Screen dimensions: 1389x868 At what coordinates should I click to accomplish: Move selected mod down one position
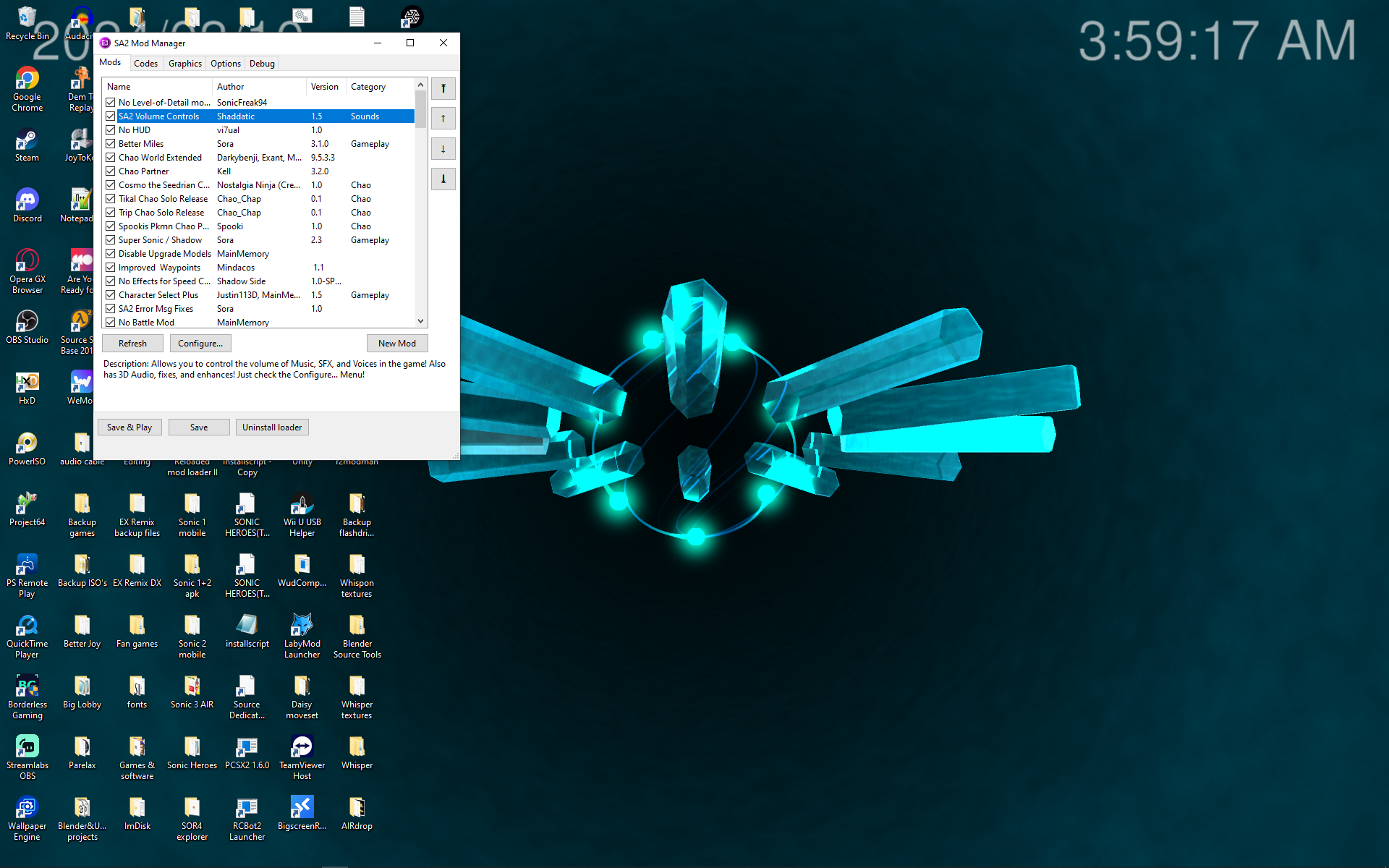[443, 149]
